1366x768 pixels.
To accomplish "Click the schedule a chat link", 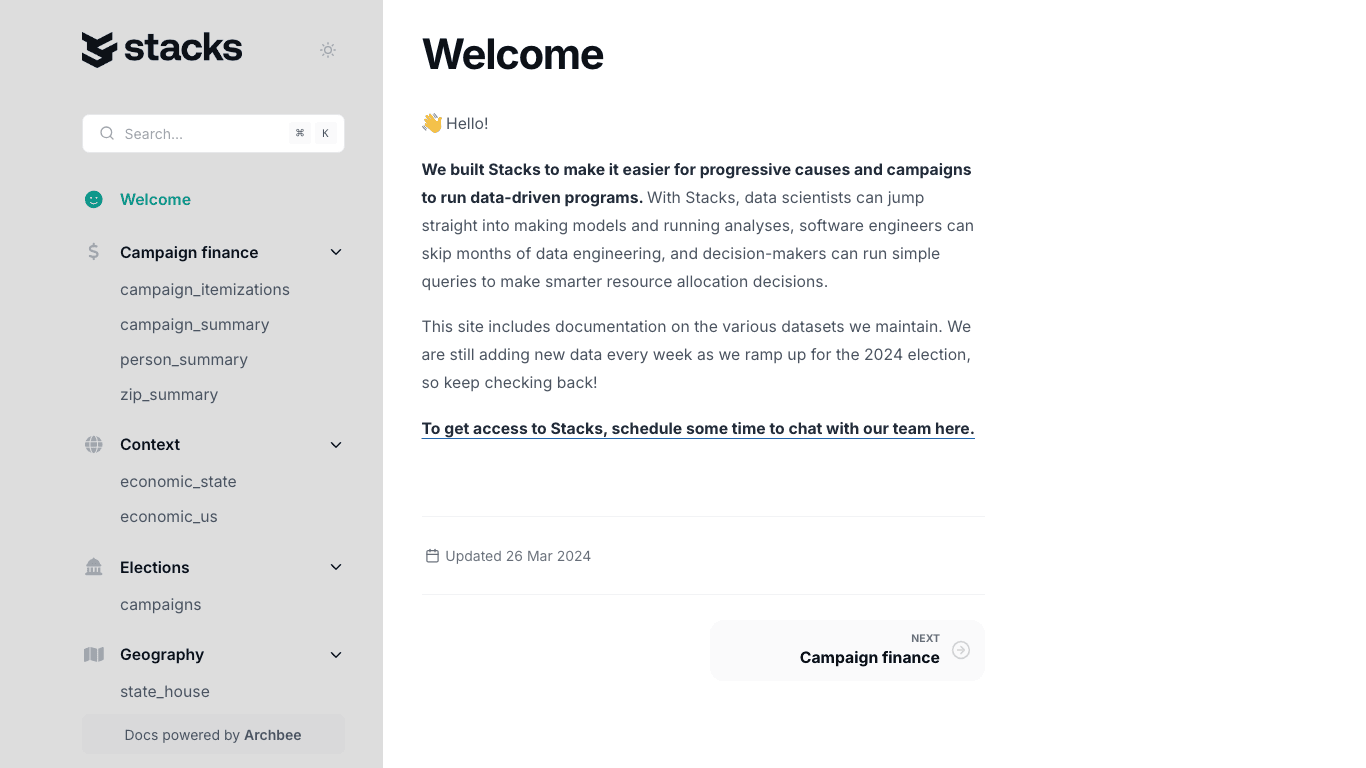I will 697,428.
